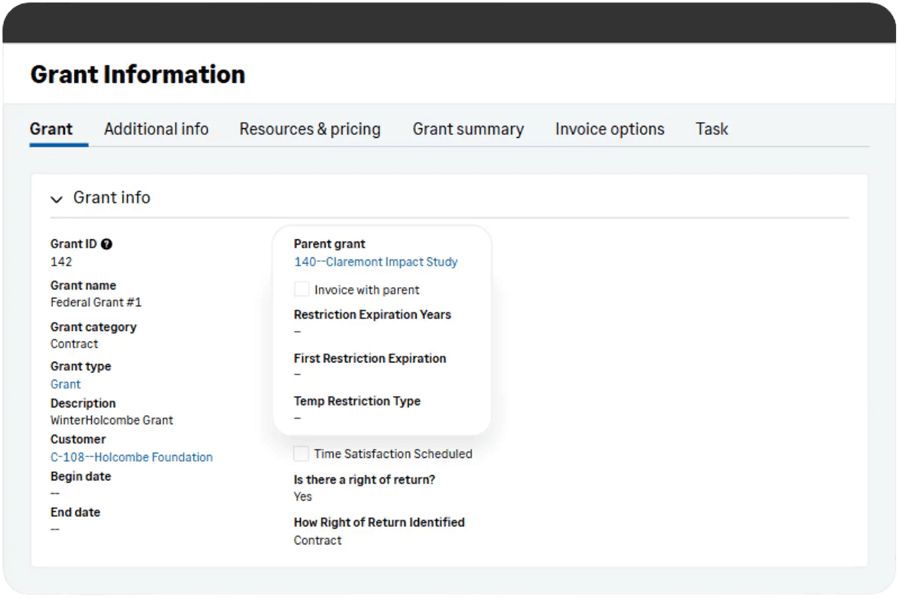Screen dimensions: 900x598
Task: Click the Grant ID value 142
Action: point(61,262)
